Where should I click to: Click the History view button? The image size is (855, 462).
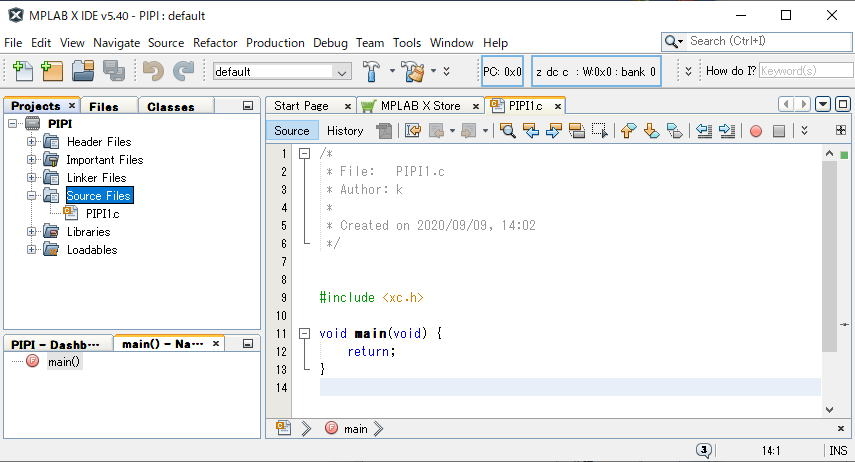tap(345, 131)
